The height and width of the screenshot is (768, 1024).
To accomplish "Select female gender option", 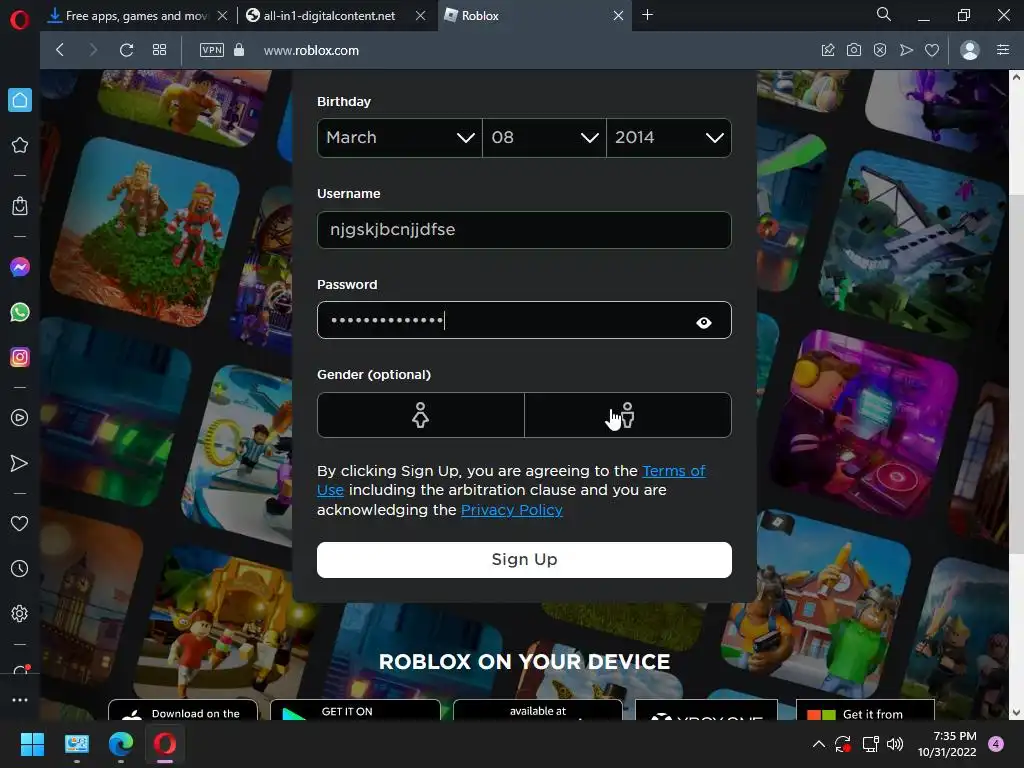I will pos(421,415).
